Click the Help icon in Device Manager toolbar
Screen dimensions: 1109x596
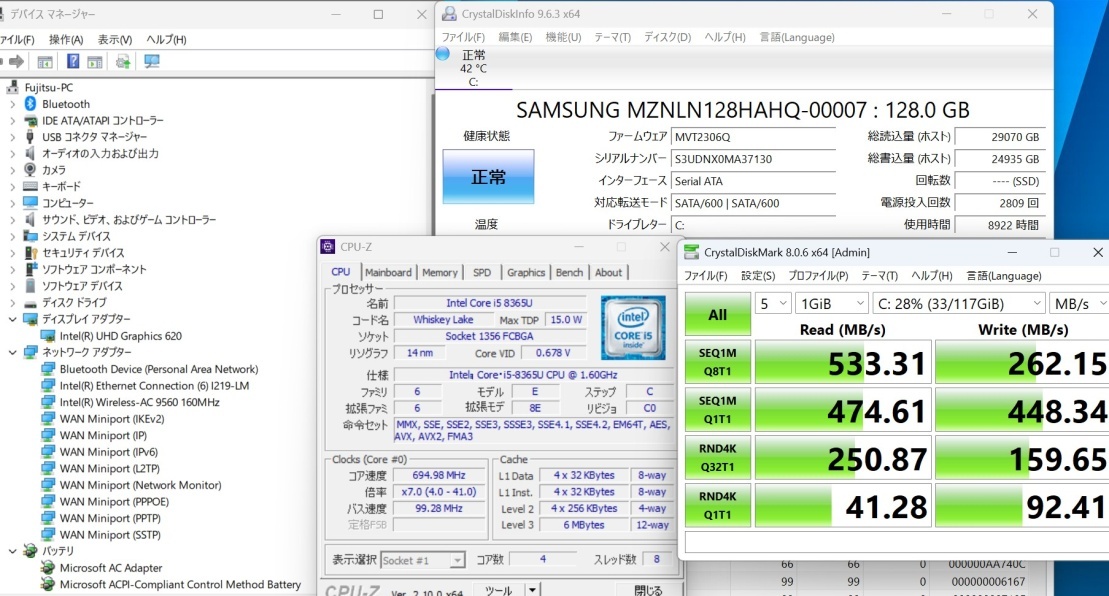73,62
